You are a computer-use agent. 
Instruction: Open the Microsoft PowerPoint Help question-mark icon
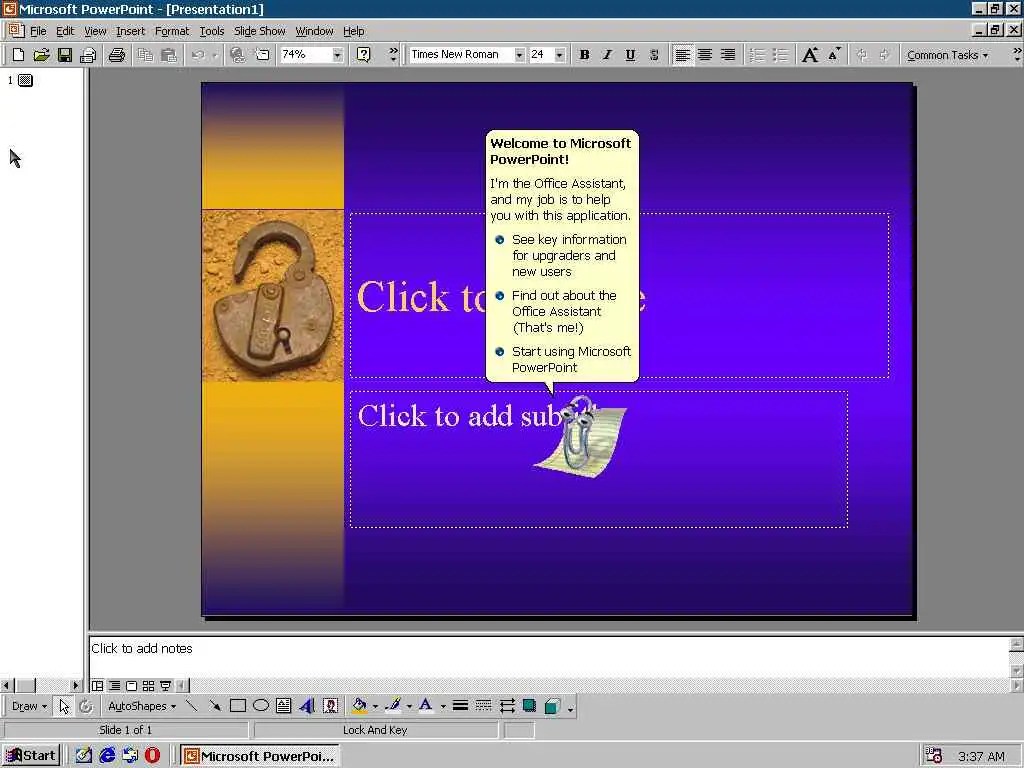[x=364, y=55]
